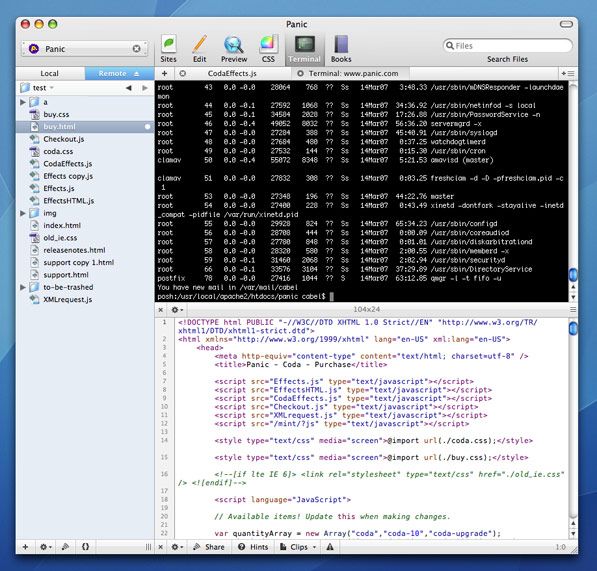Select releasenotes.html file
This screenshot has width=597, height=571.
click(85, 250)
